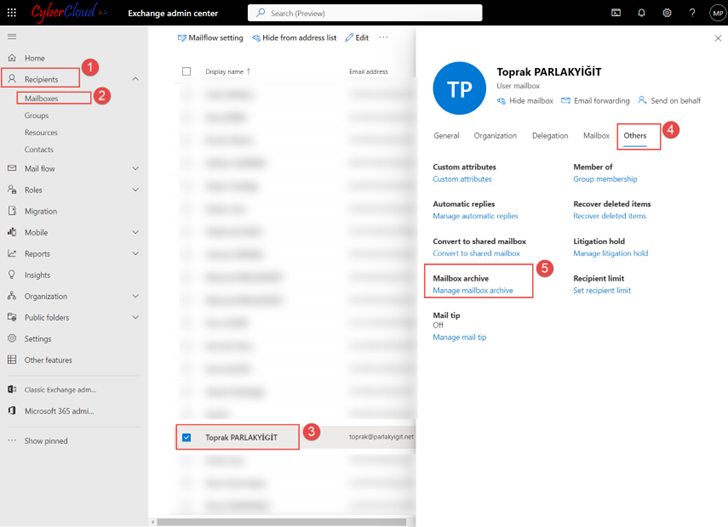The width and height of the screenshot is (728, 527).
Task: Click Manage mail tip link
Action: (459, 337)
